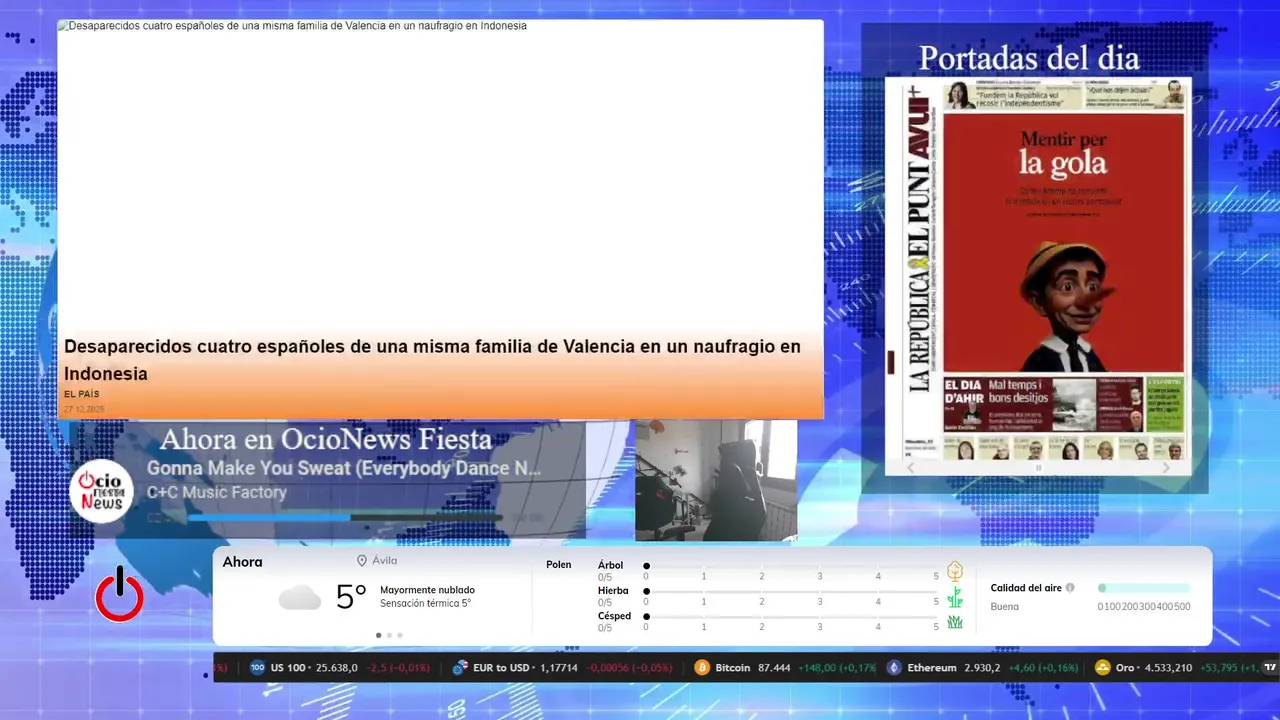Click the EL PAÍS source label

tap(82, 394)
